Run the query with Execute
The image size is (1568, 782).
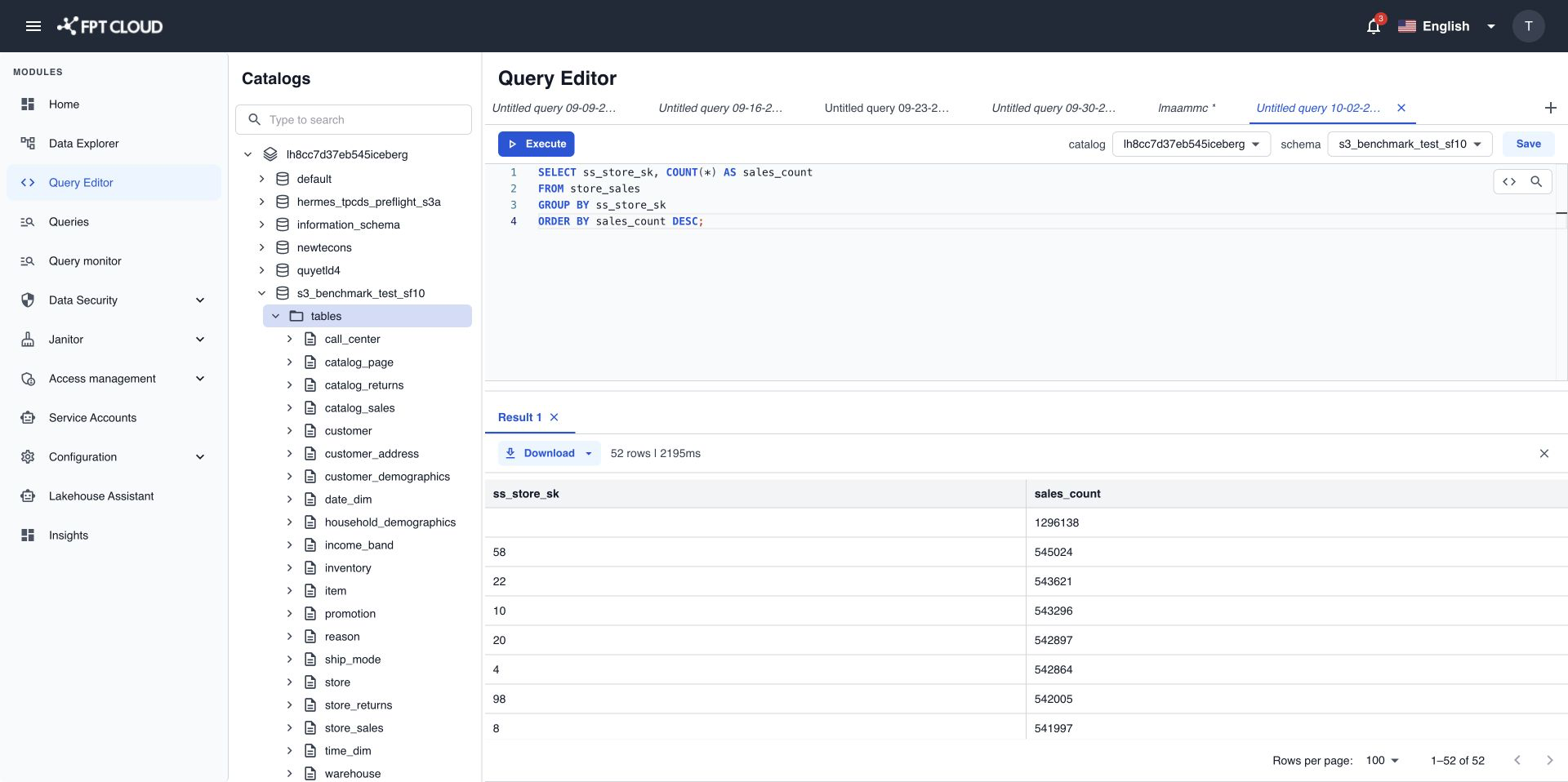pos(537,144)
